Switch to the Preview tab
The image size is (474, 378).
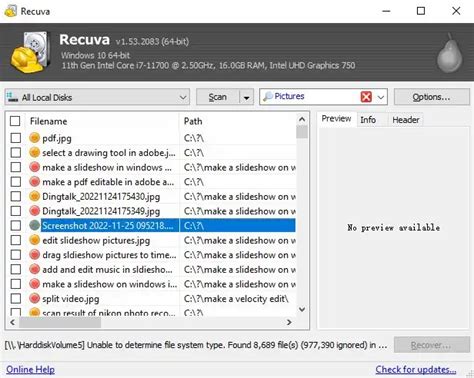pyautogui.click(x=336, y=119)
